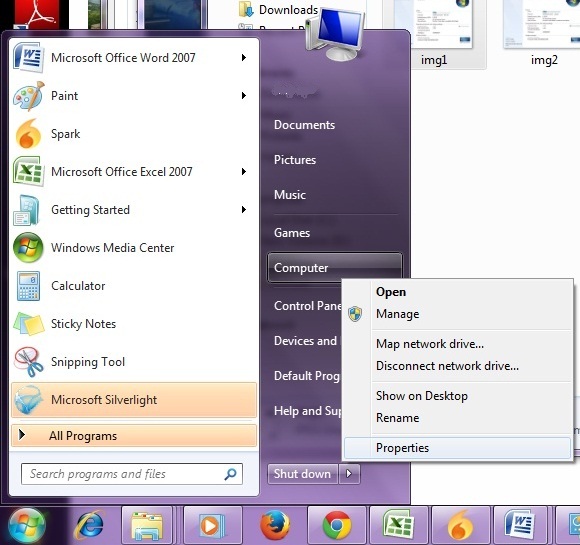Open Excel 2007 via its green icon
The height and width of the screenshot is (545, 580).
28,172
